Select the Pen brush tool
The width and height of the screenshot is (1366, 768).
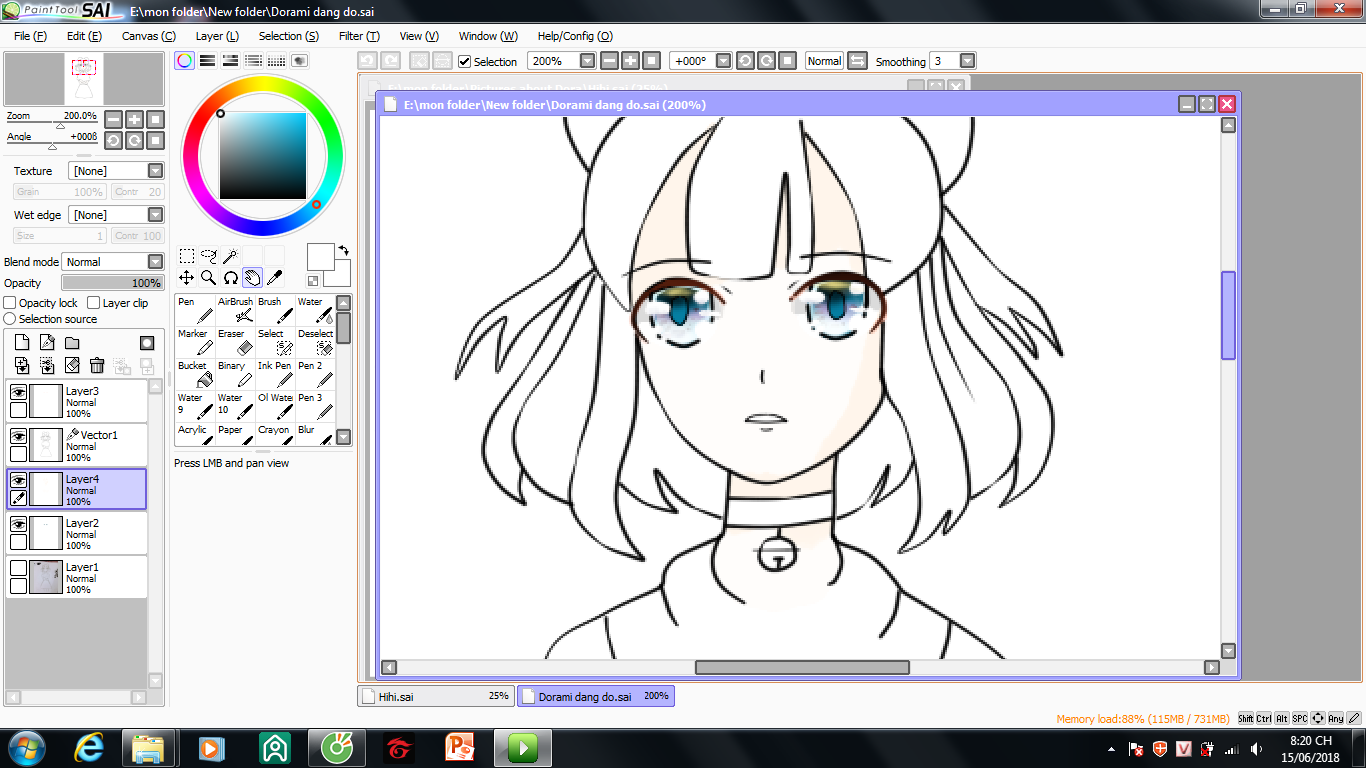195,311
